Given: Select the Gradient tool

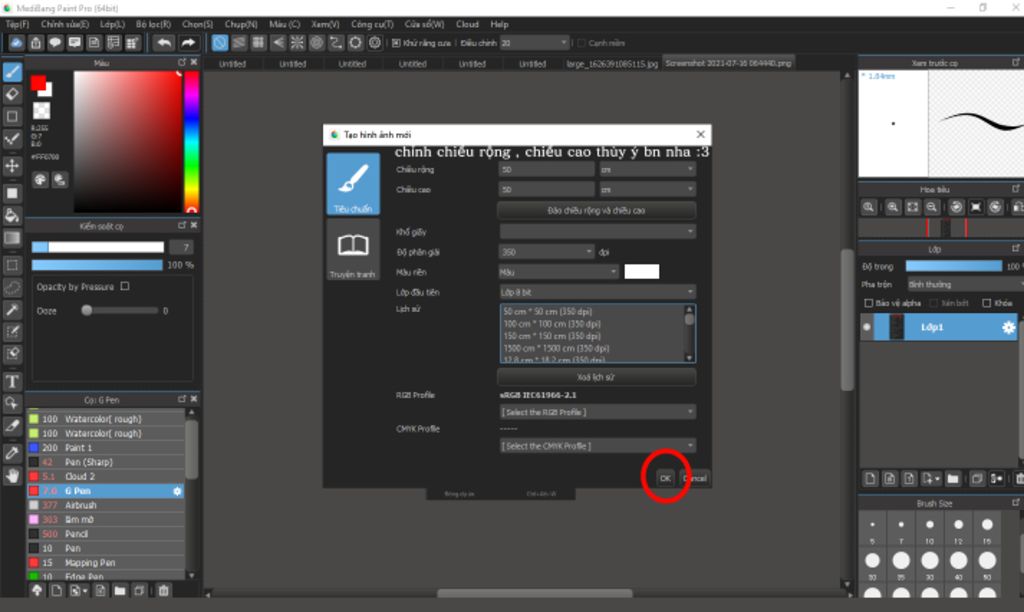Looking at the screenshot, I should pos(12,238).
